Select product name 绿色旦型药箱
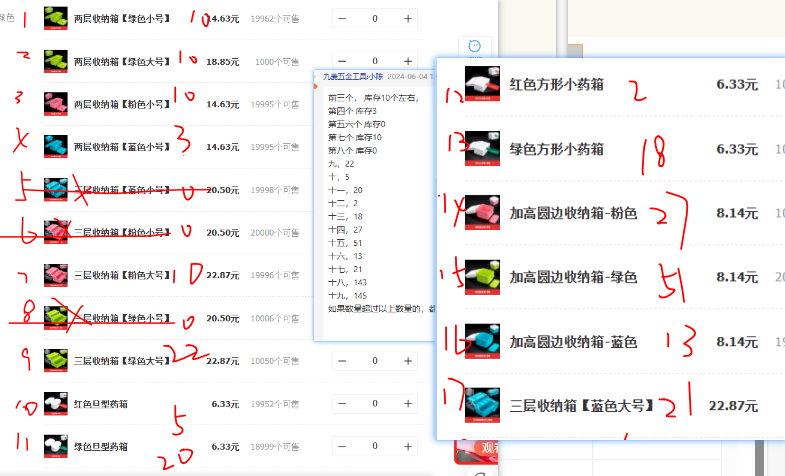This screenshot has height=476, width=785. pyautogui.click(x=101, y=446)
